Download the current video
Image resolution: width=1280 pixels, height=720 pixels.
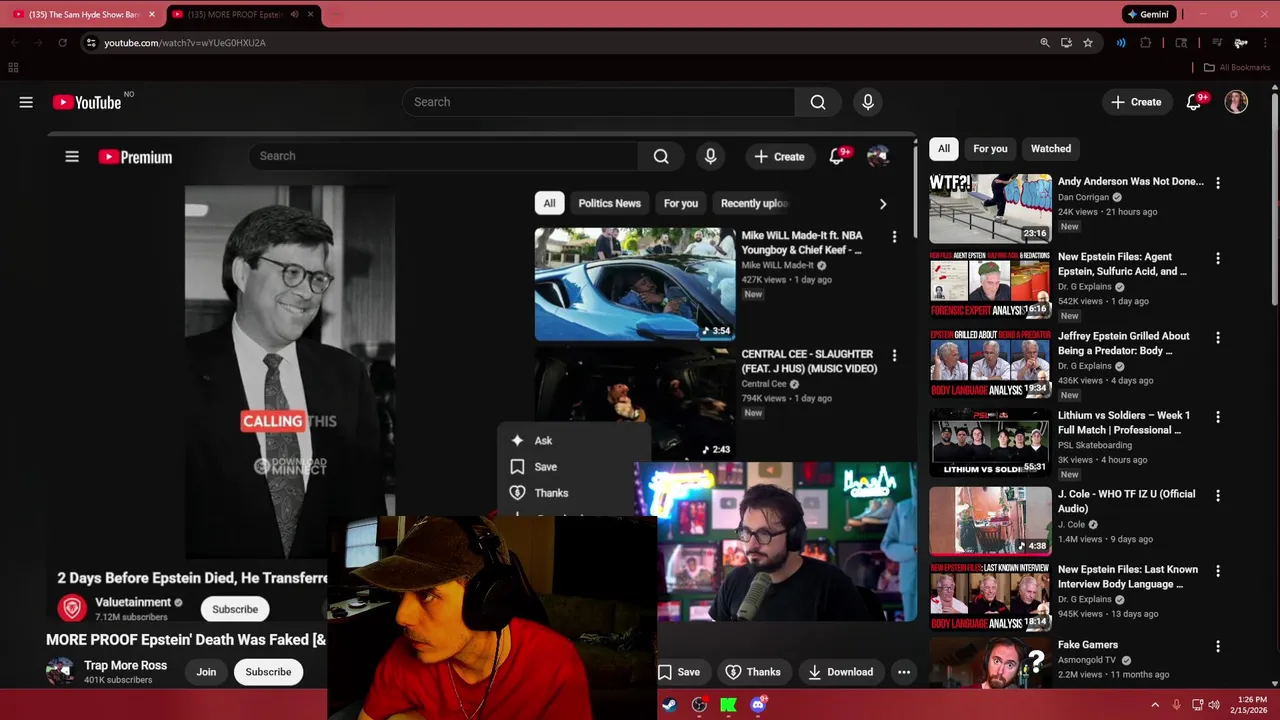[x=841, y=672]
